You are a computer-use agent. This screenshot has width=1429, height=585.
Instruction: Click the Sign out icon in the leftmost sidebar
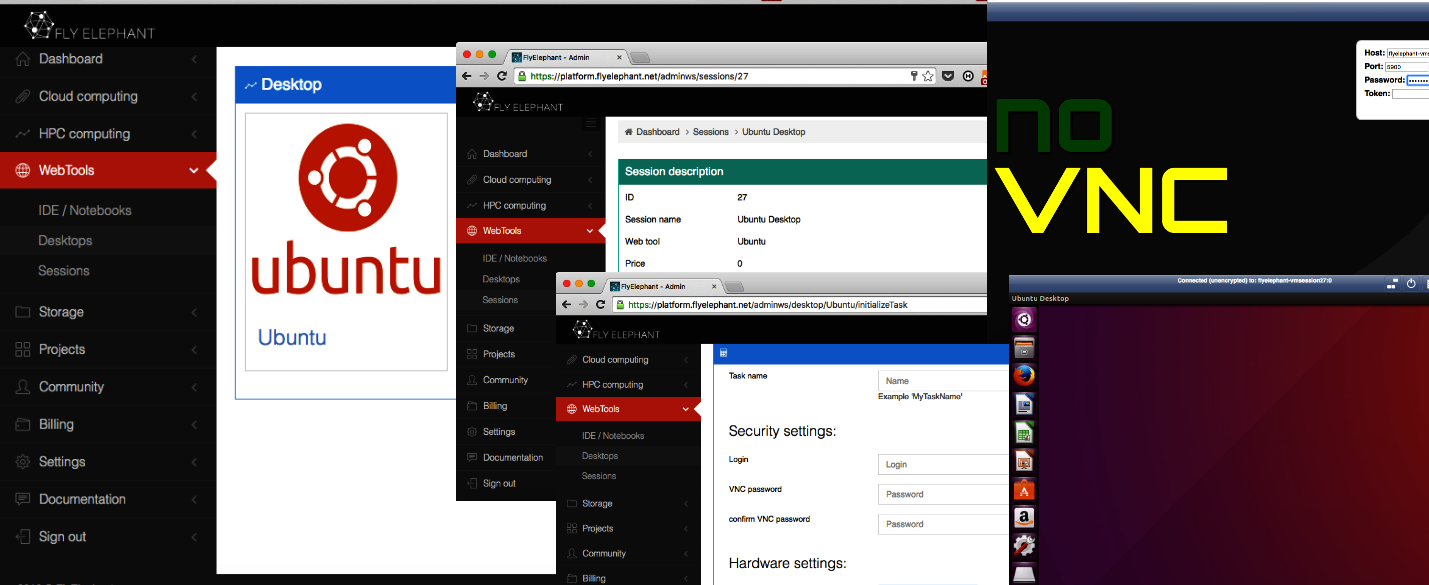[23, 537]
